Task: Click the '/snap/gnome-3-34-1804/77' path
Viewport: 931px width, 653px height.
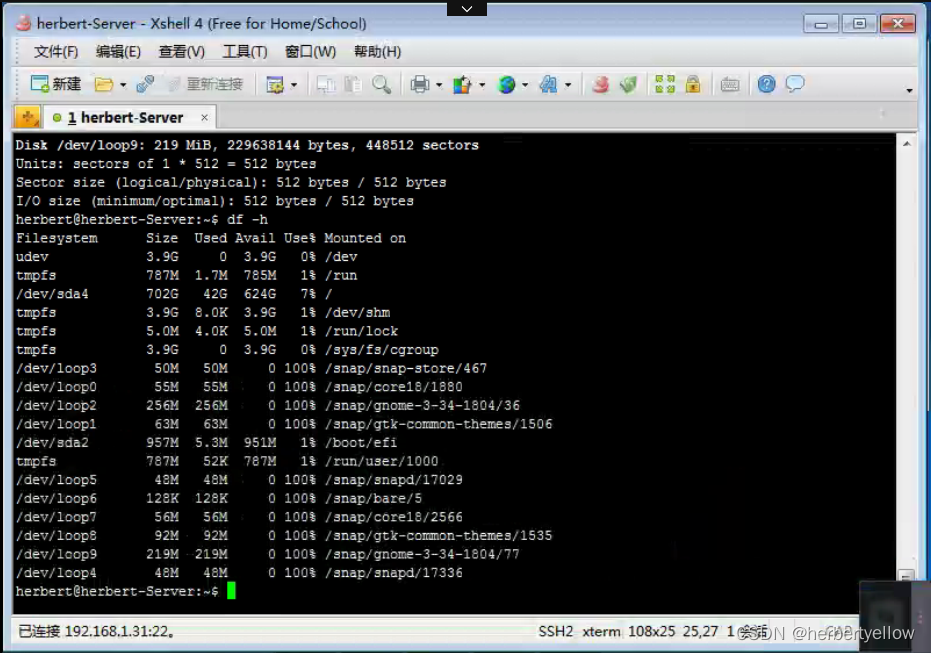Action: click(x=422, y=554)
